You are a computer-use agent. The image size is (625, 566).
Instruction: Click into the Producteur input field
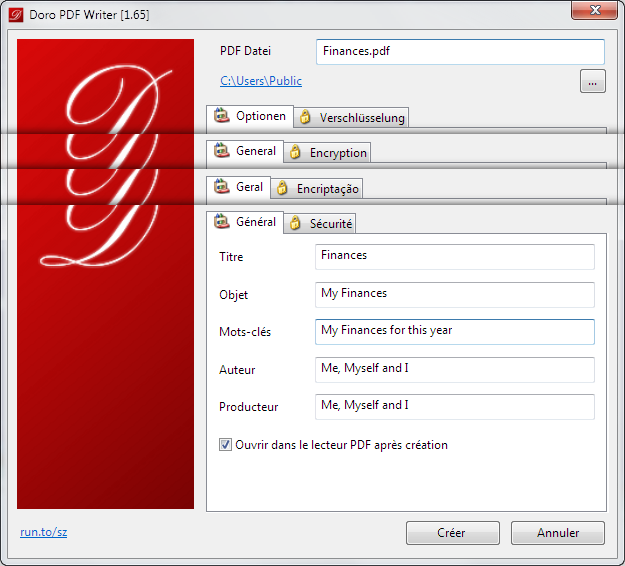(455, 407)
